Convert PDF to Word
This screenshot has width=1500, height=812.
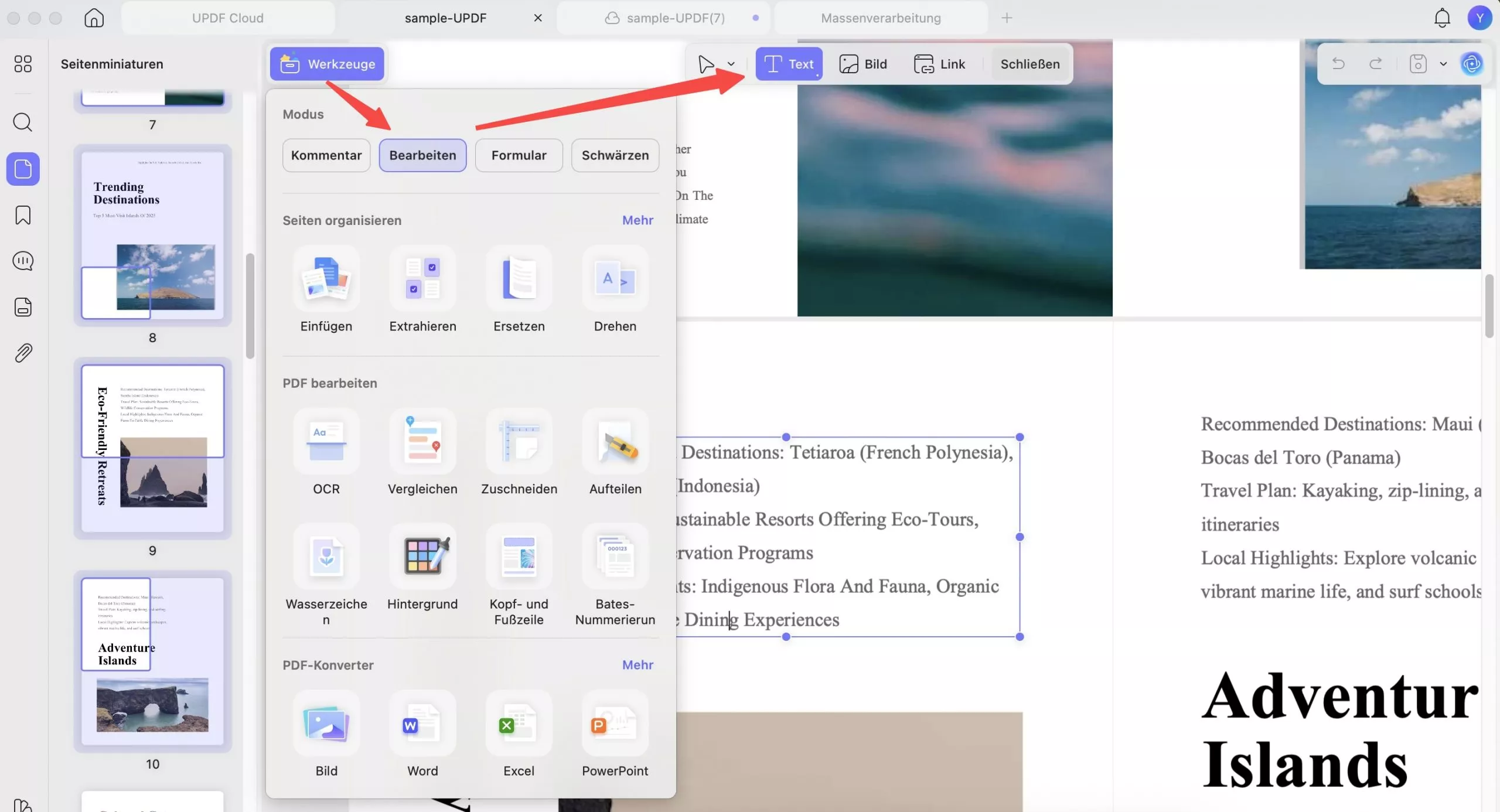pyautogui.click(x=422, y=725)
